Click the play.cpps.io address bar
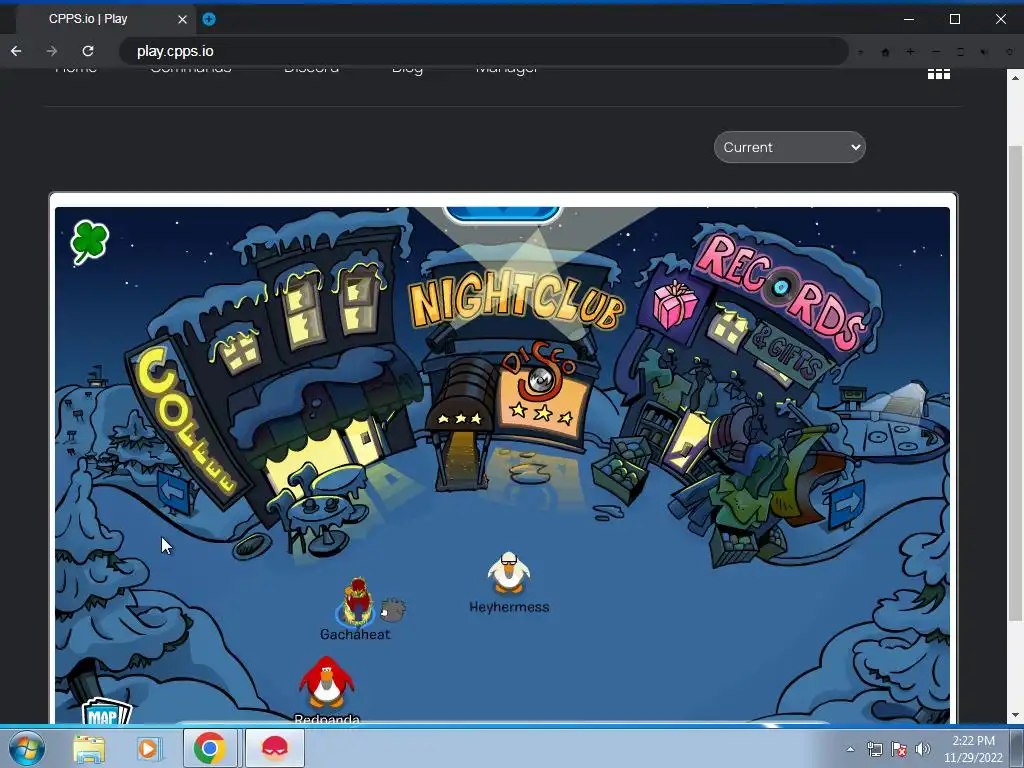1024x768 pixels. click(483, 51)
